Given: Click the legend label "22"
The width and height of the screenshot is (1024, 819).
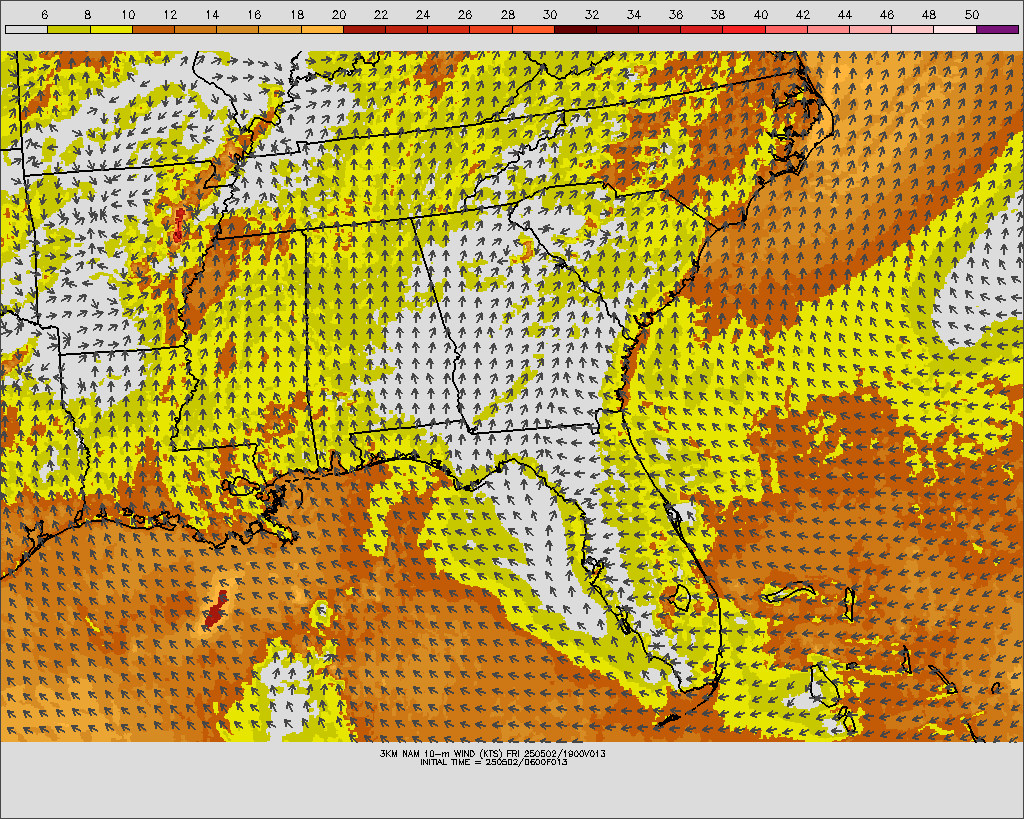Looking at the screenshot, I should (381, 14).
